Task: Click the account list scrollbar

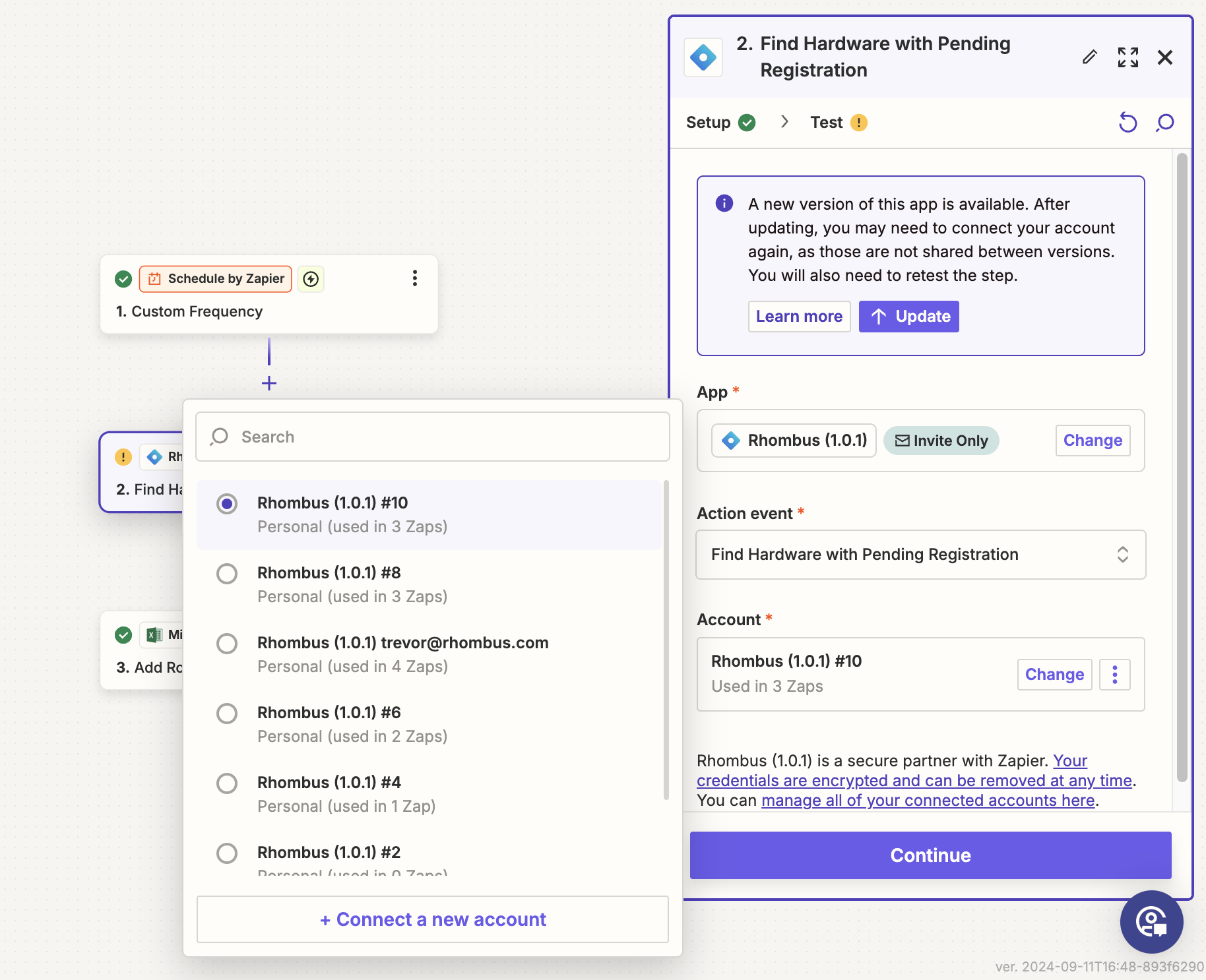Action: point(666,640)
